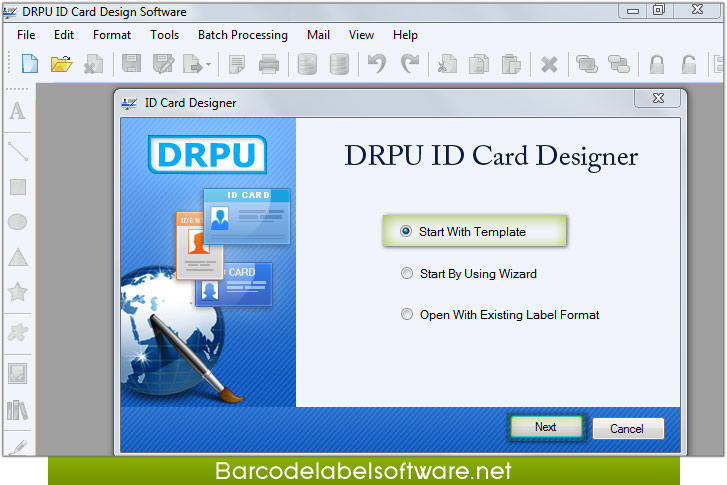Open the image library books icon
This screenshot has height=485, width=727.
18,410
